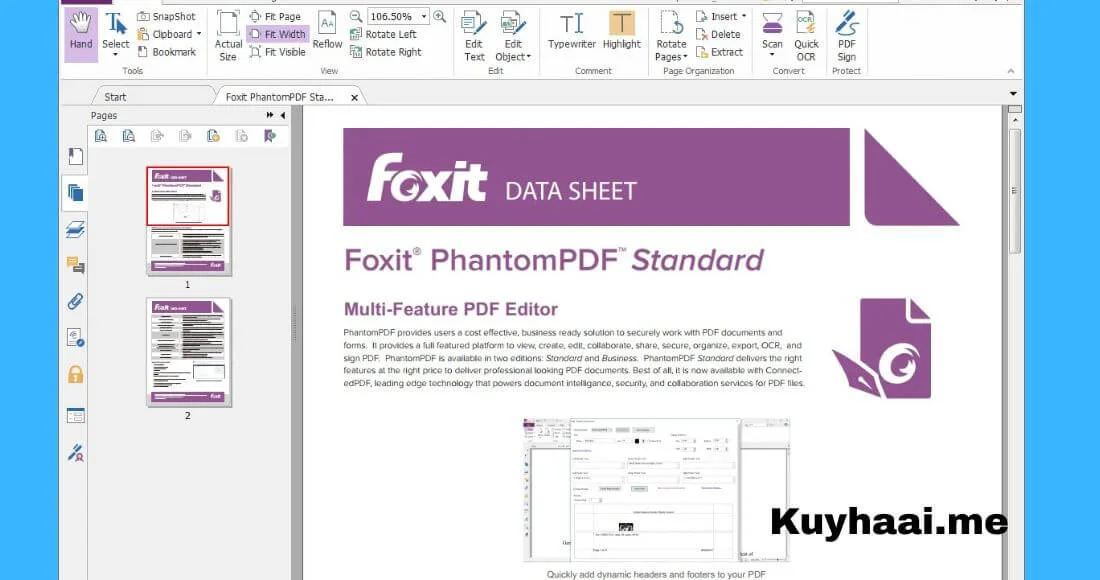
Task: Click Delete pages
Action: tap(718, 34)
